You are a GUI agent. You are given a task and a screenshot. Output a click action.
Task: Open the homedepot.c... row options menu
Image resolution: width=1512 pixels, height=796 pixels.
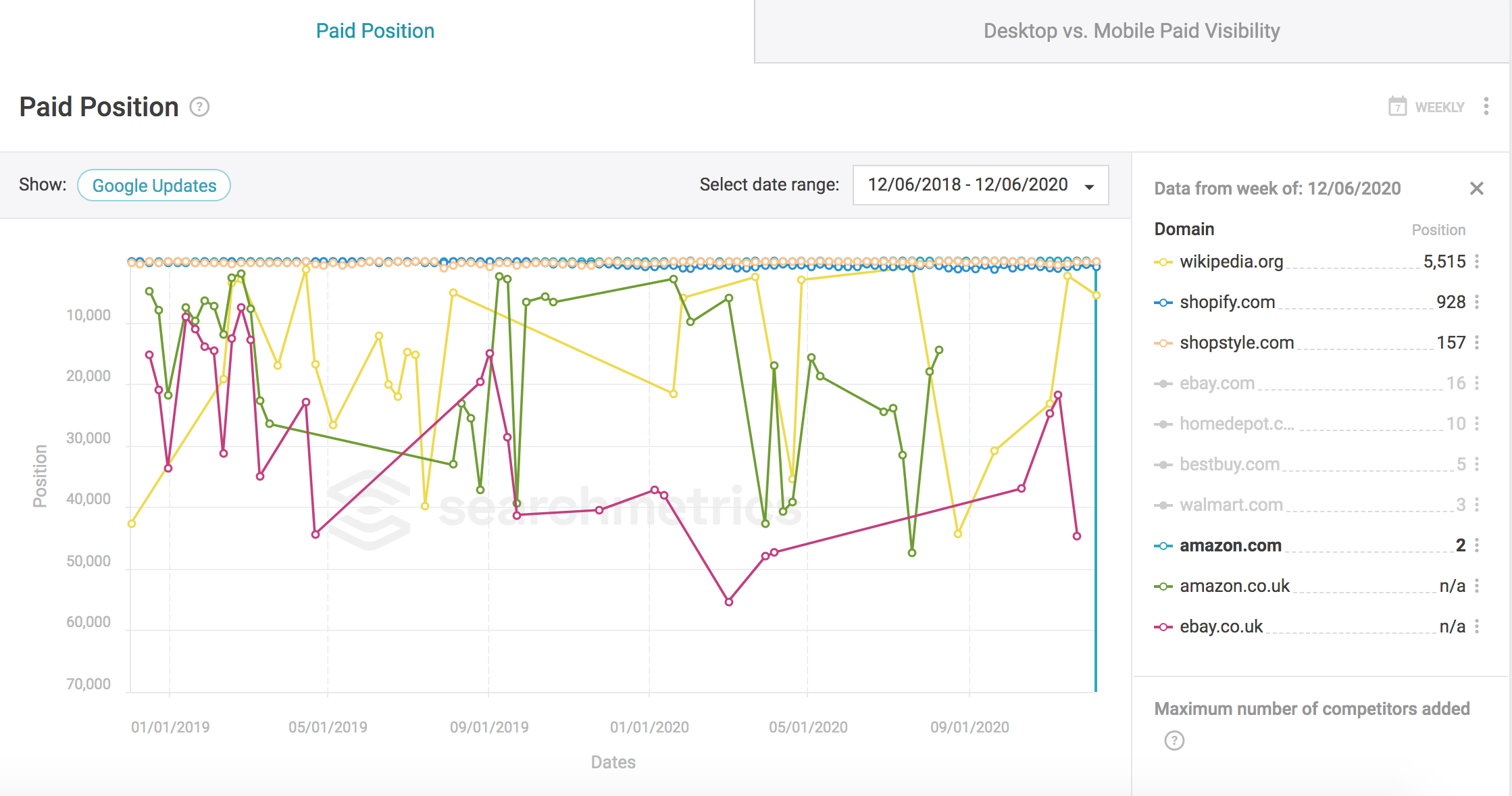click(1477, 424)
